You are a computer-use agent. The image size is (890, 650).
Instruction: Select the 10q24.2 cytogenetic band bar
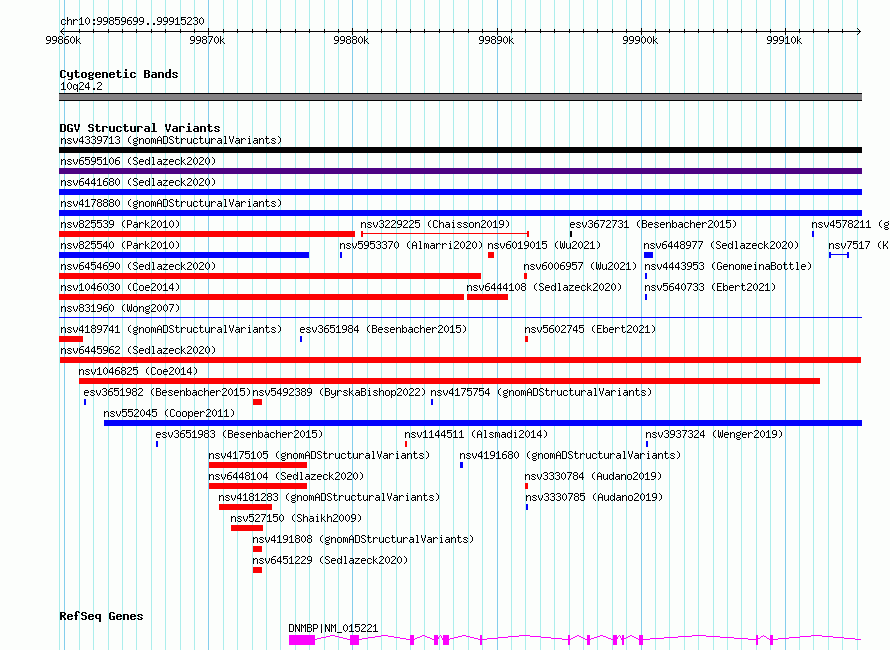(x=460, y=97)
